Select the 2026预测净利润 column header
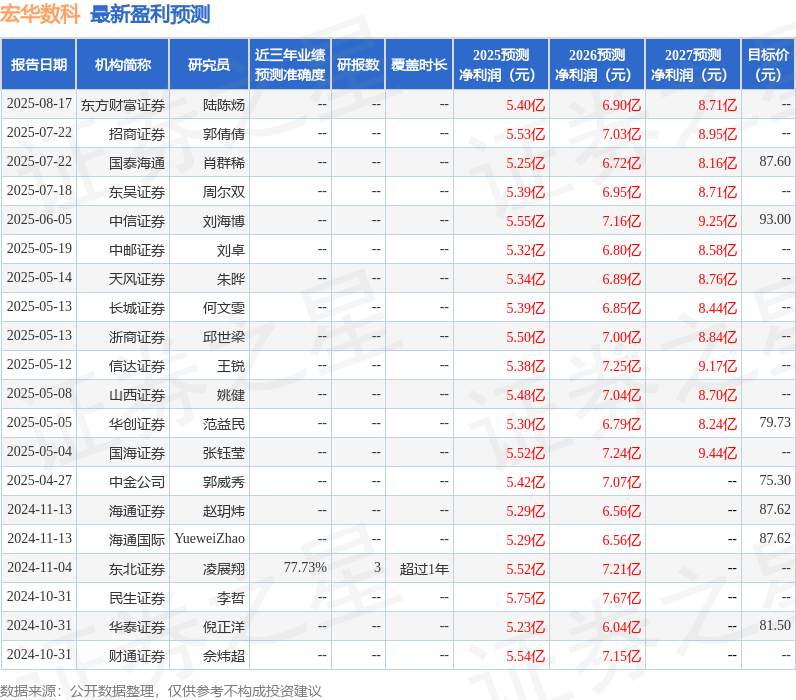Image resolution: width=796 pixels, height=700 pixels. (597, 64)
